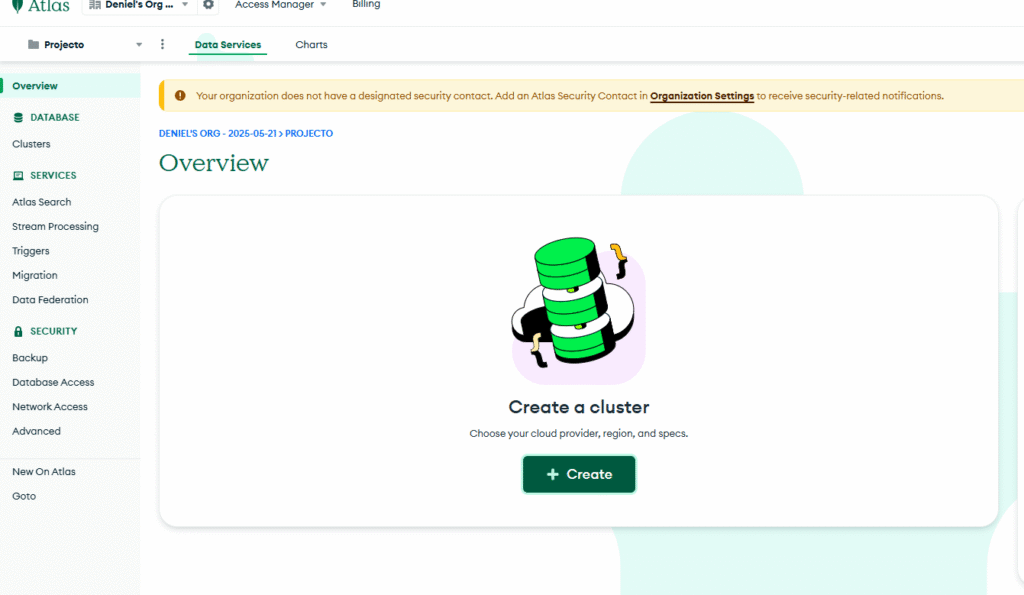Click the warning icon in banner
Image resolution: width=1024 pixels, height=595 pixels.
click(x=180, y=96)
